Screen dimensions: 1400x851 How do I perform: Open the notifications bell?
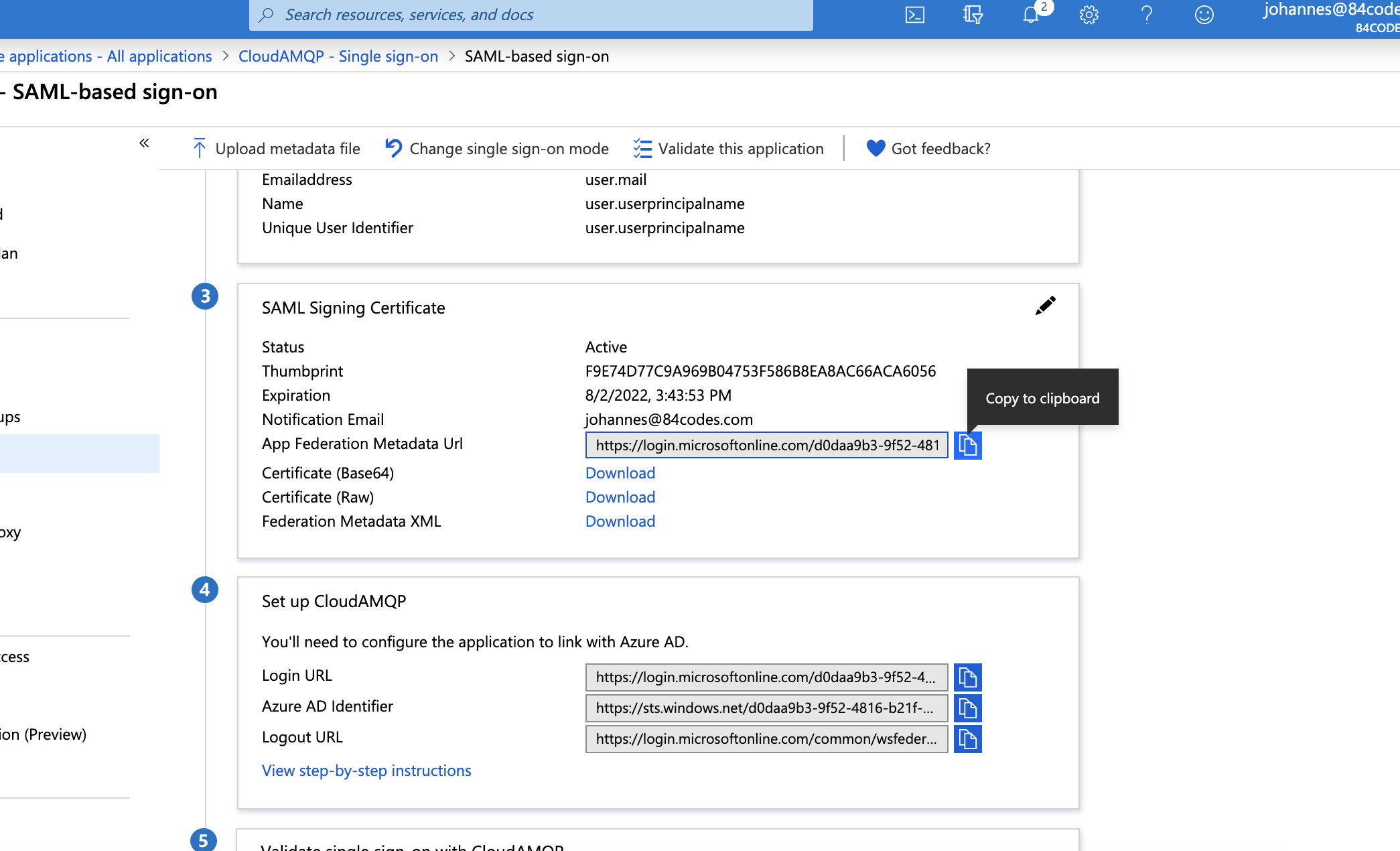[x=1032, y=15]
